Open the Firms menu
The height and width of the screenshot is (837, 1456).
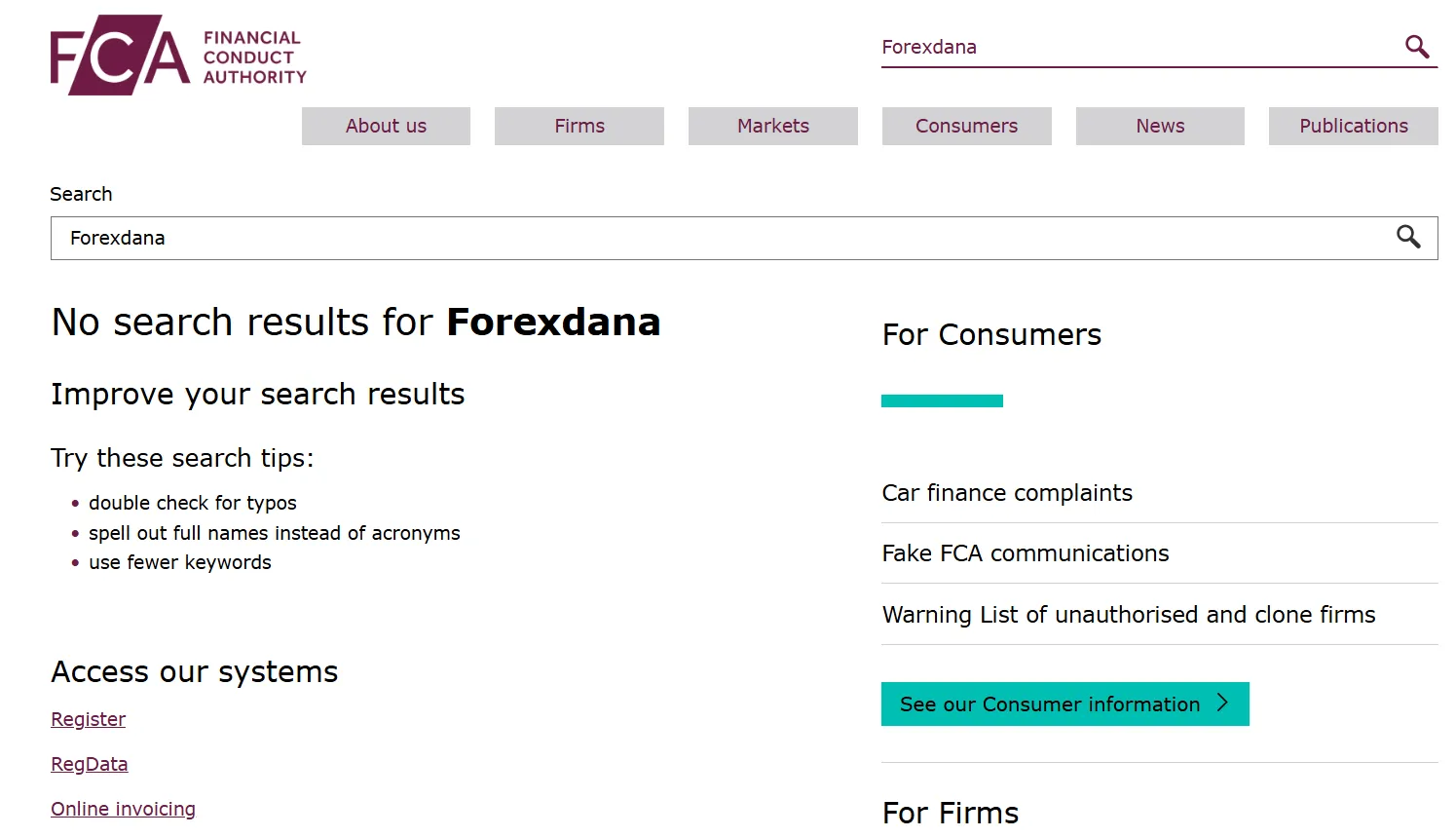579,126
